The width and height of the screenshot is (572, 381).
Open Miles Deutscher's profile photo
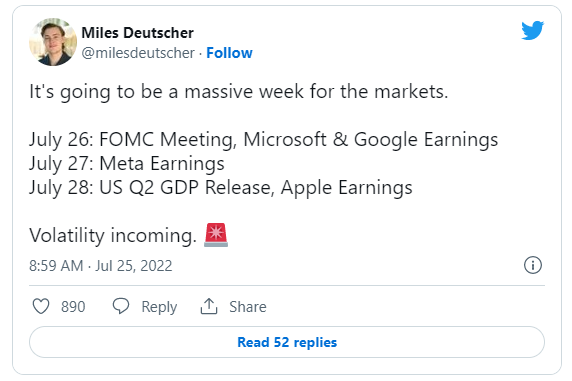click(53, 42)
